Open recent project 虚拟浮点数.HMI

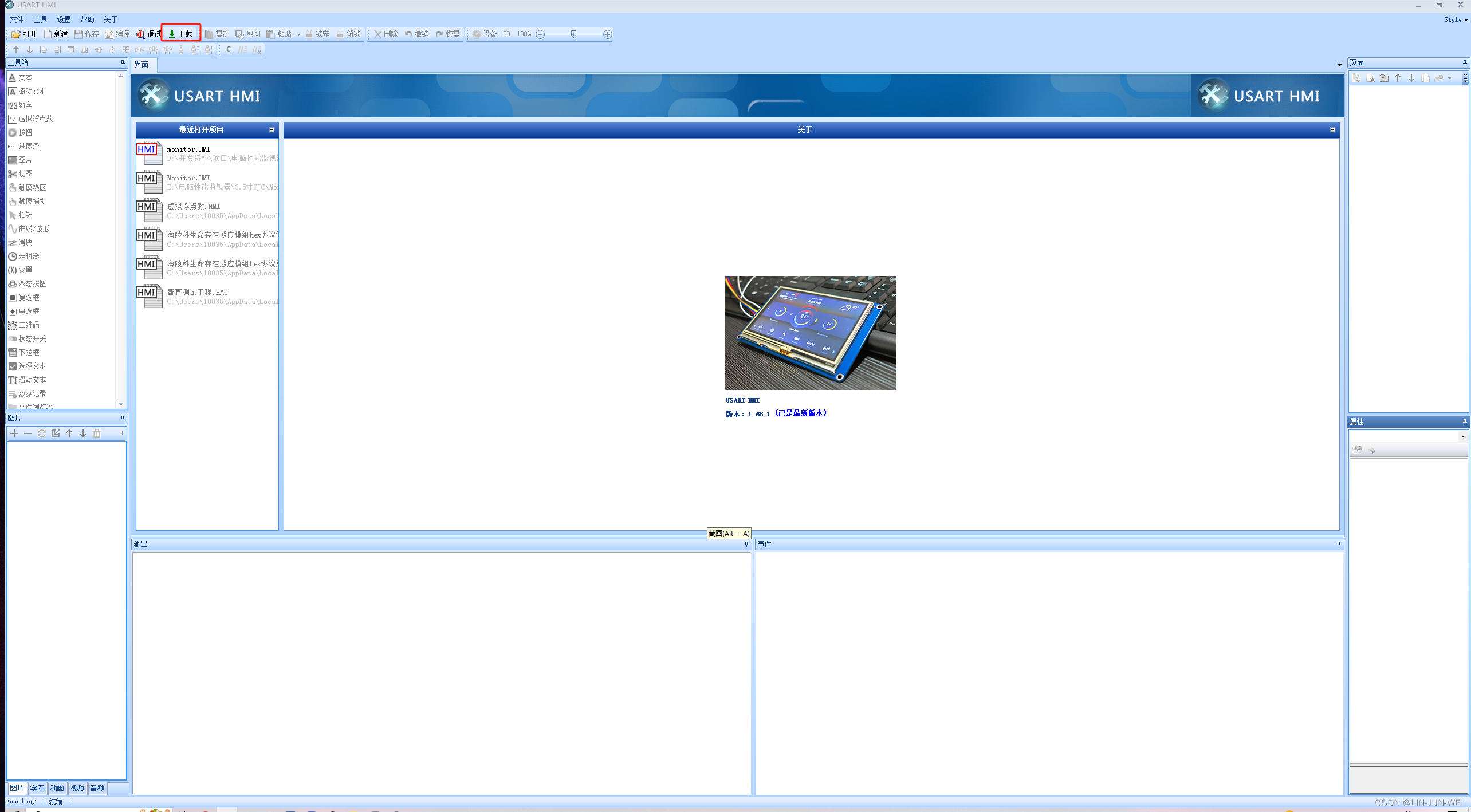pos(194,207)
